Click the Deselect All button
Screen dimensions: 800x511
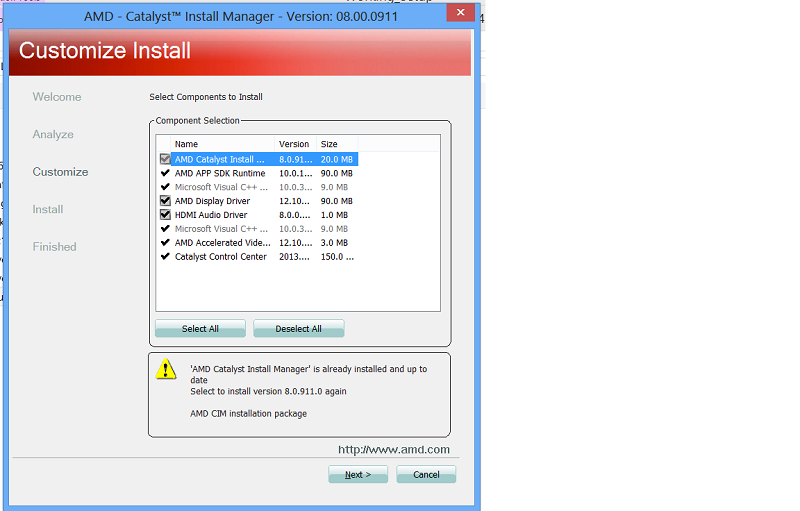(x=298, y=329)
